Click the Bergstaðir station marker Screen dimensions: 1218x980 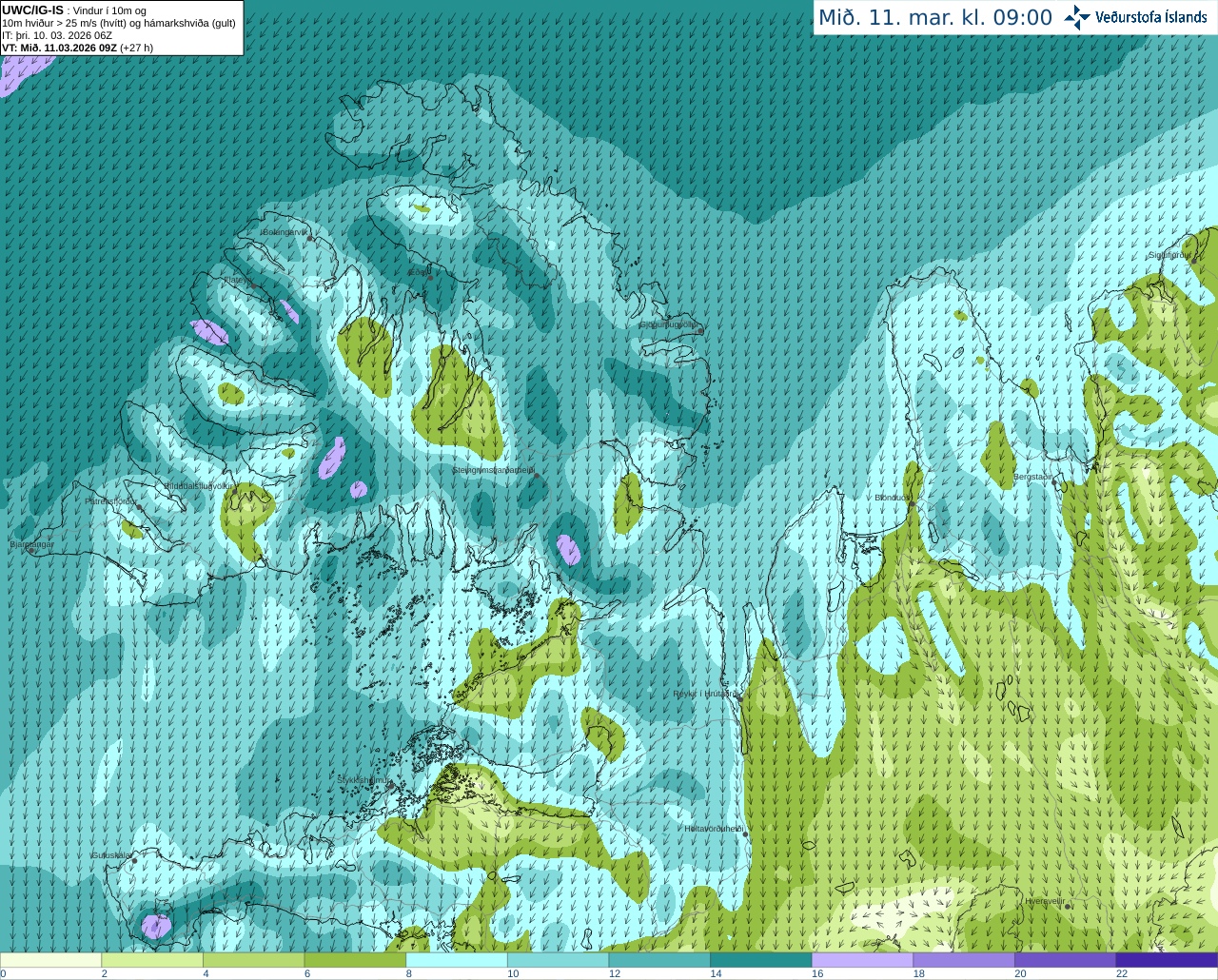click(1056, 483)
